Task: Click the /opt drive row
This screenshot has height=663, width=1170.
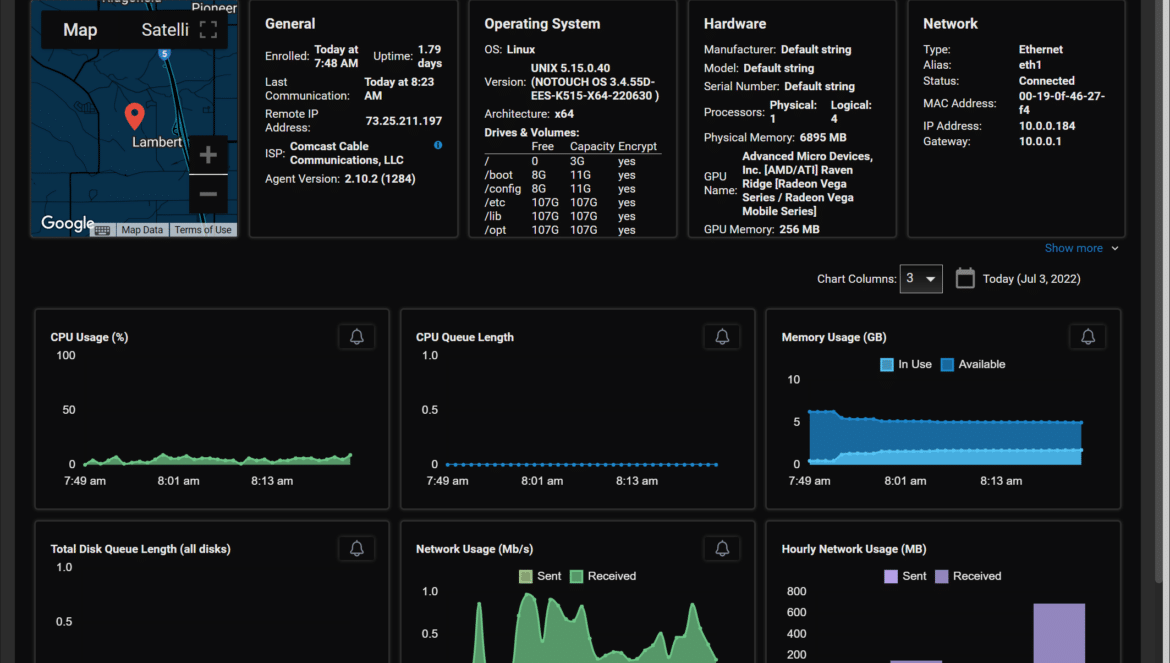Action: pyautogui.click(x=572, y=230)
